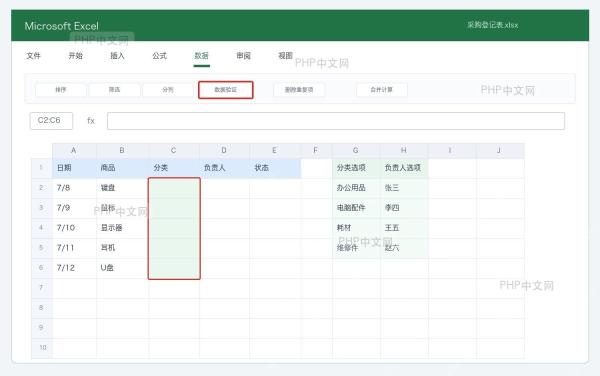Click the fx insert function symbol
The width and height of the screenshot is (600, 376).
[91, 120]
